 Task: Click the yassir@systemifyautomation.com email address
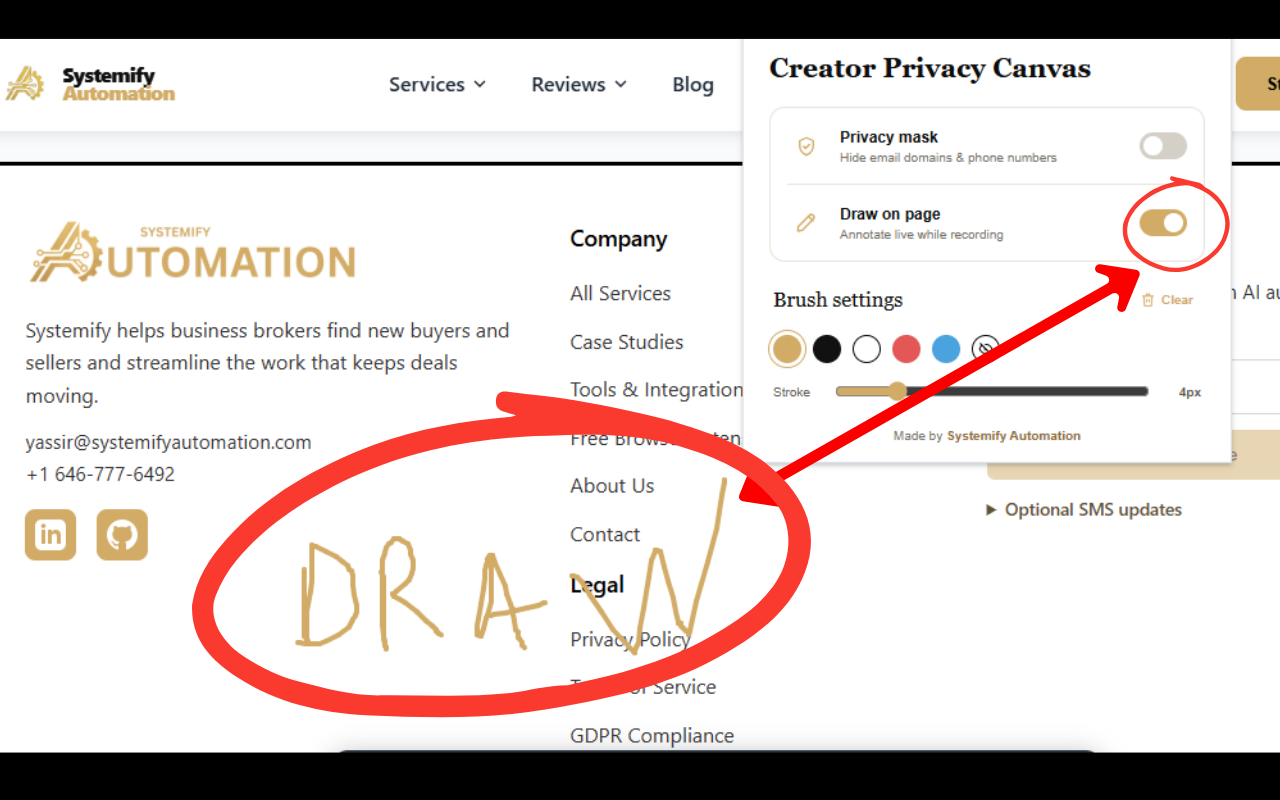pos(168,442)
